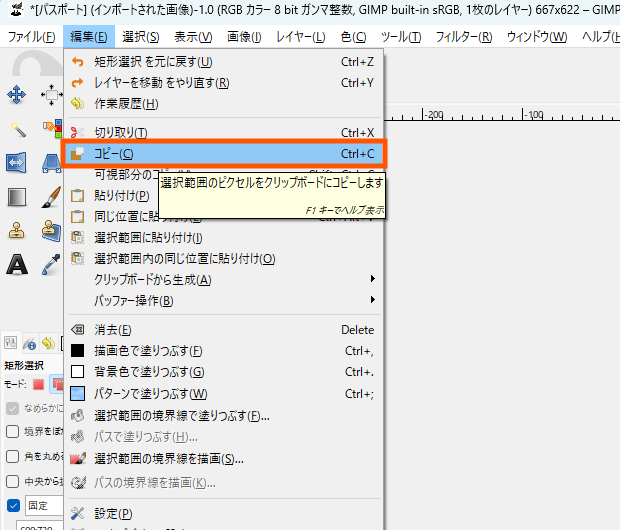Viewport: 620px width, 530px height.
Task: Open the Colors menu
Action: tap(353, 37)
